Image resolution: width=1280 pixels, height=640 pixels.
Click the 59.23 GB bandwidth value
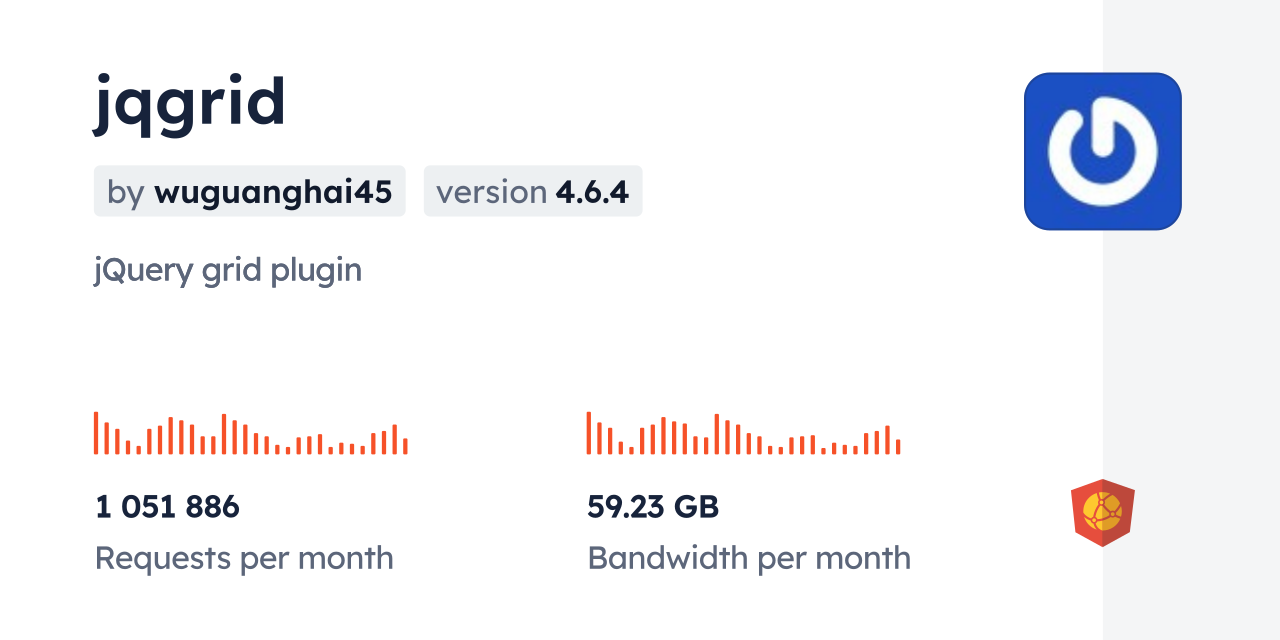(652, 507)
